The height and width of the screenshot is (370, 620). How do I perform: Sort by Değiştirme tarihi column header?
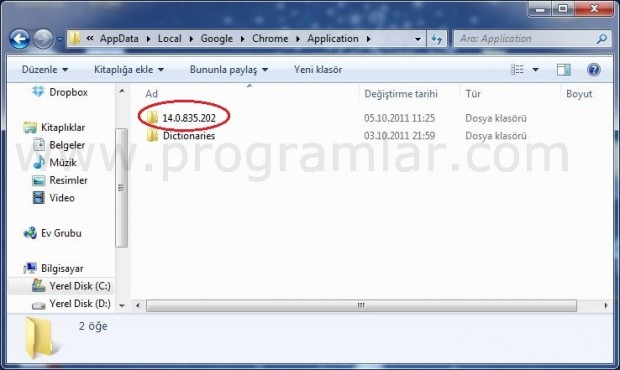click(x=401, y=94)
